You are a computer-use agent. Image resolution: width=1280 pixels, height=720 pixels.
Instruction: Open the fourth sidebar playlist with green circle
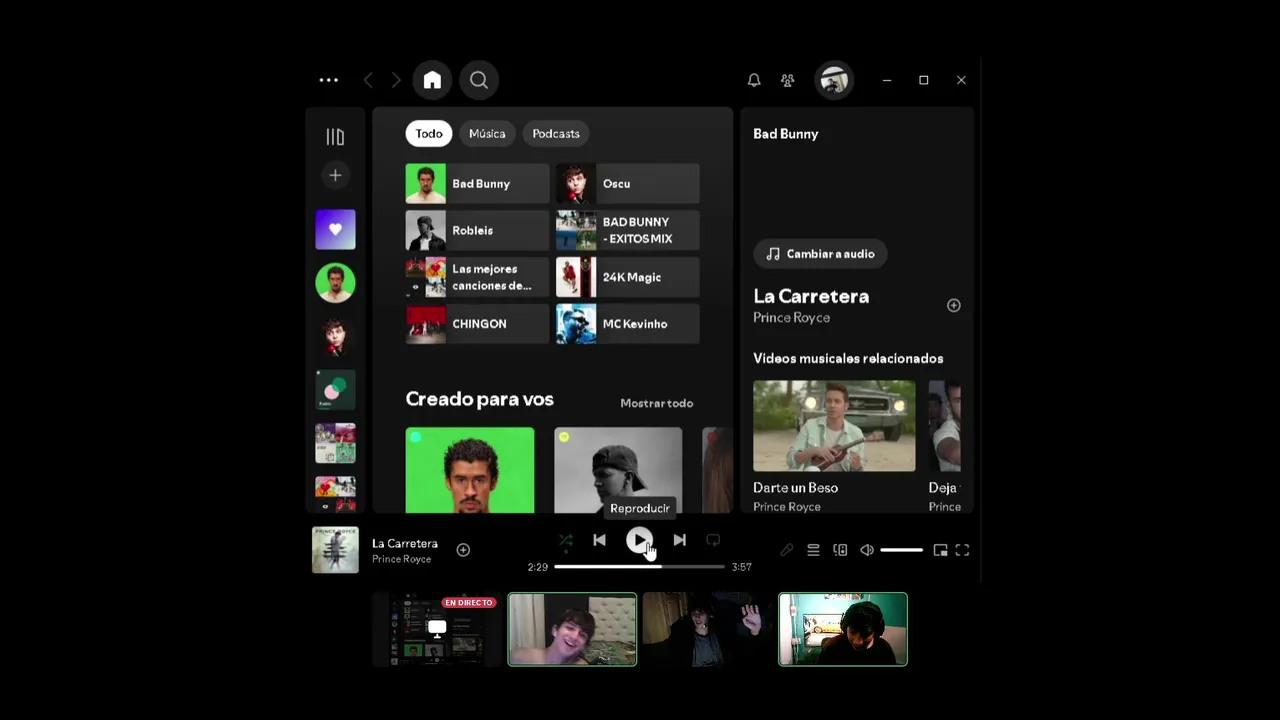coord(335,390)
